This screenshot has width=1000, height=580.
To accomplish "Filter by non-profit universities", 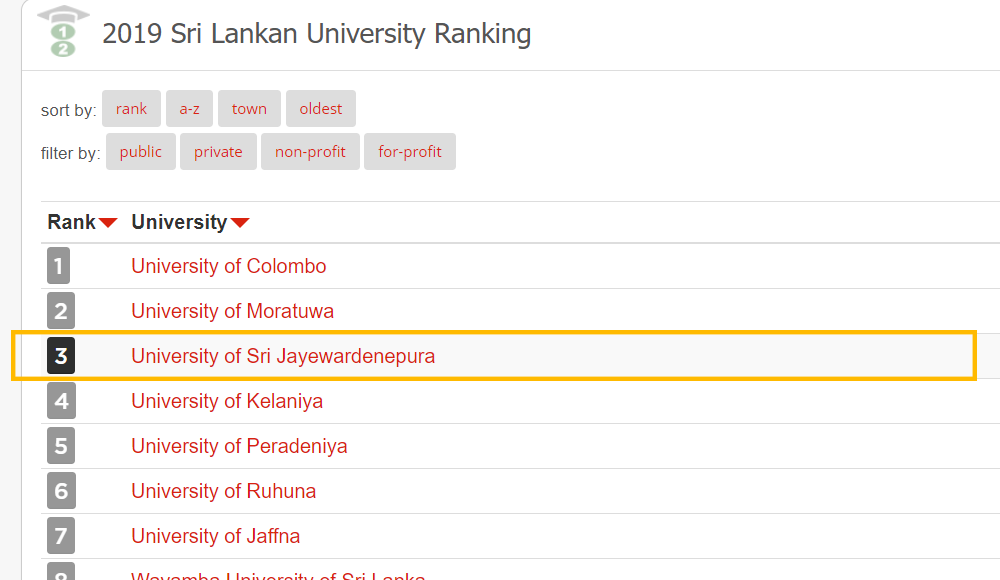I will (x=310, y=152).
